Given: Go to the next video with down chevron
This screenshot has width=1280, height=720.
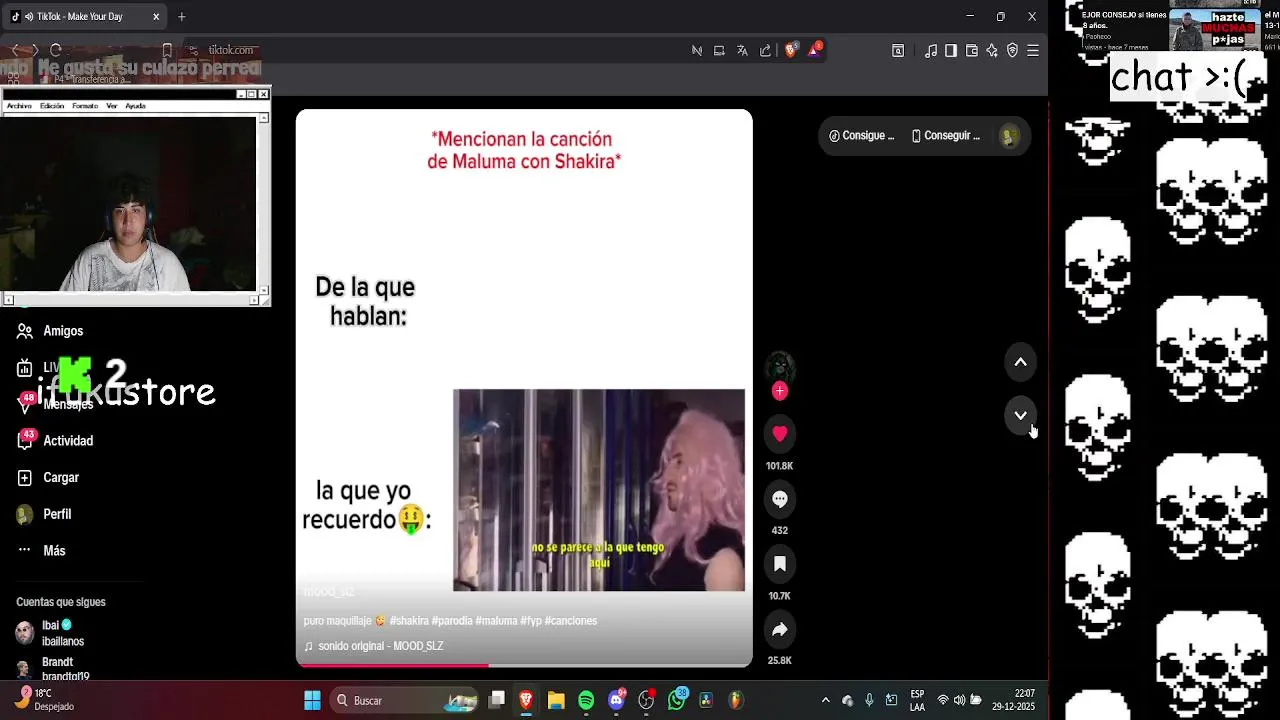Looking at the screenshot, I should click(1020, 415).
